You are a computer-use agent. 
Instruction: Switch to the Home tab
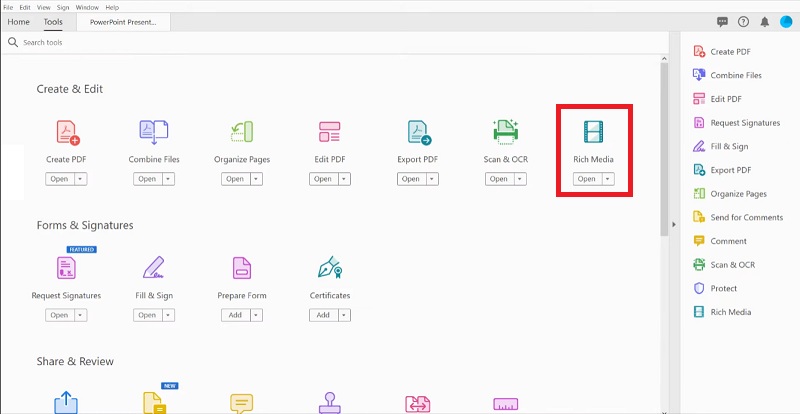point(18,22)
